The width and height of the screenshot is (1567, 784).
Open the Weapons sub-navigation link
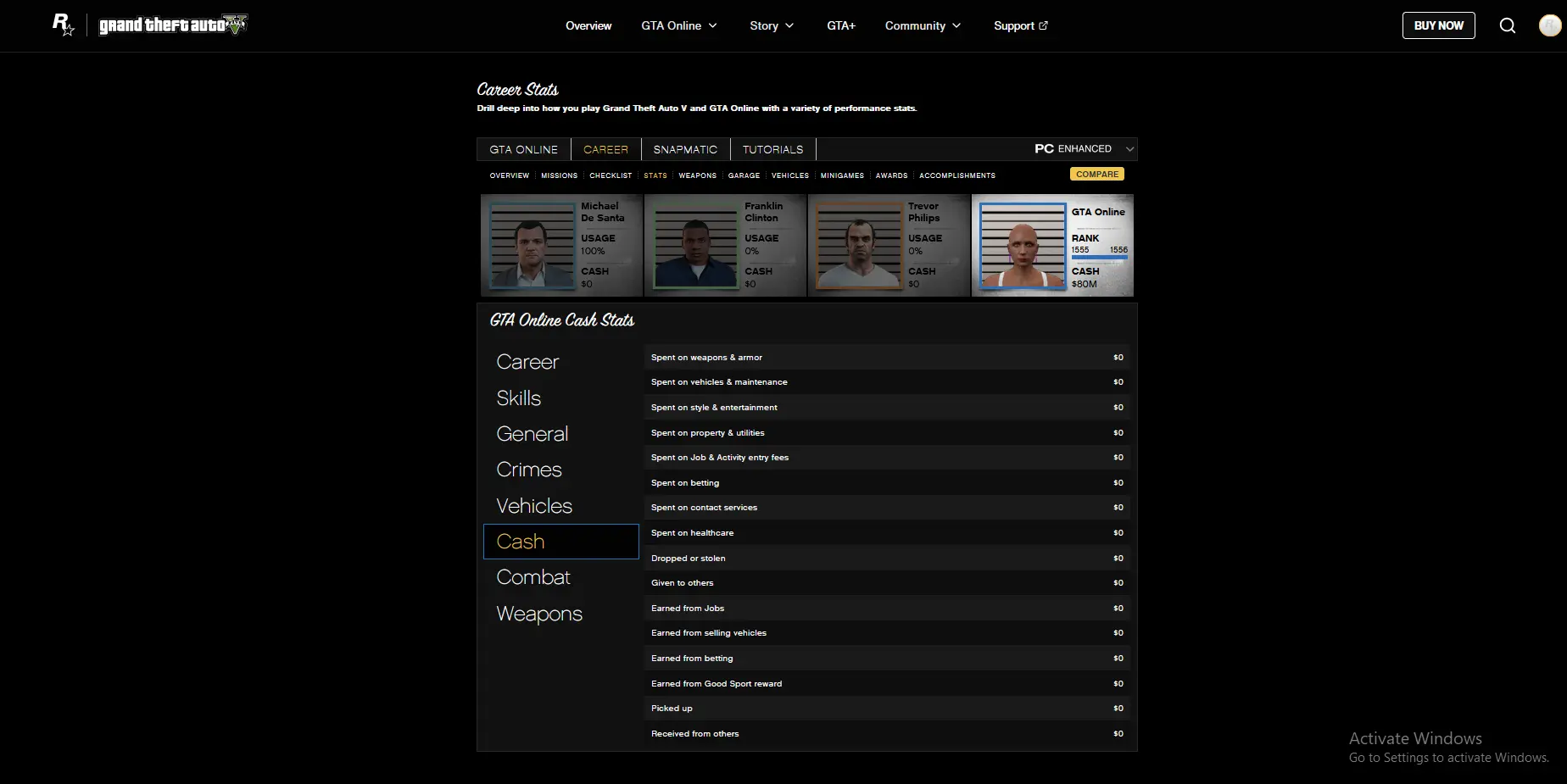(697, 175)
